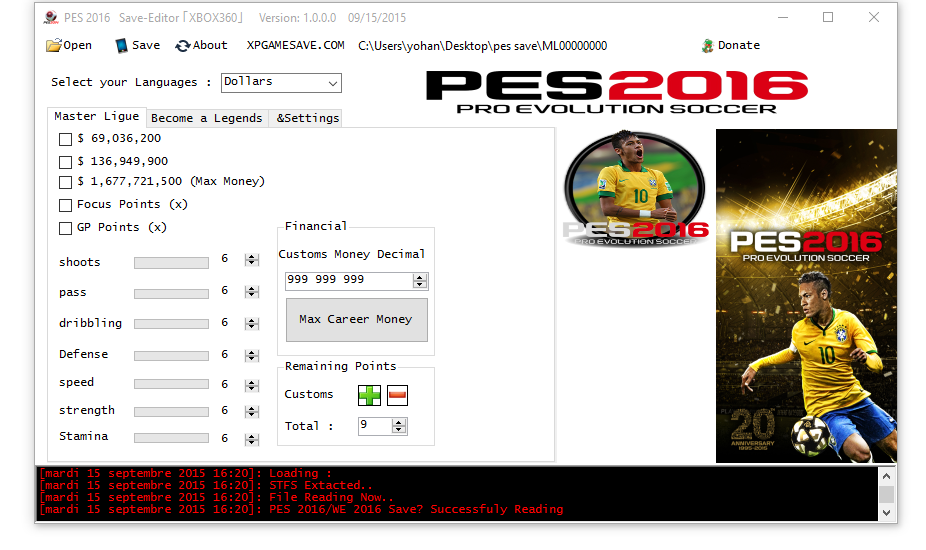
Task: Click the dribbling slider bar
Action: pyautogui.click(x=171, y=324)
